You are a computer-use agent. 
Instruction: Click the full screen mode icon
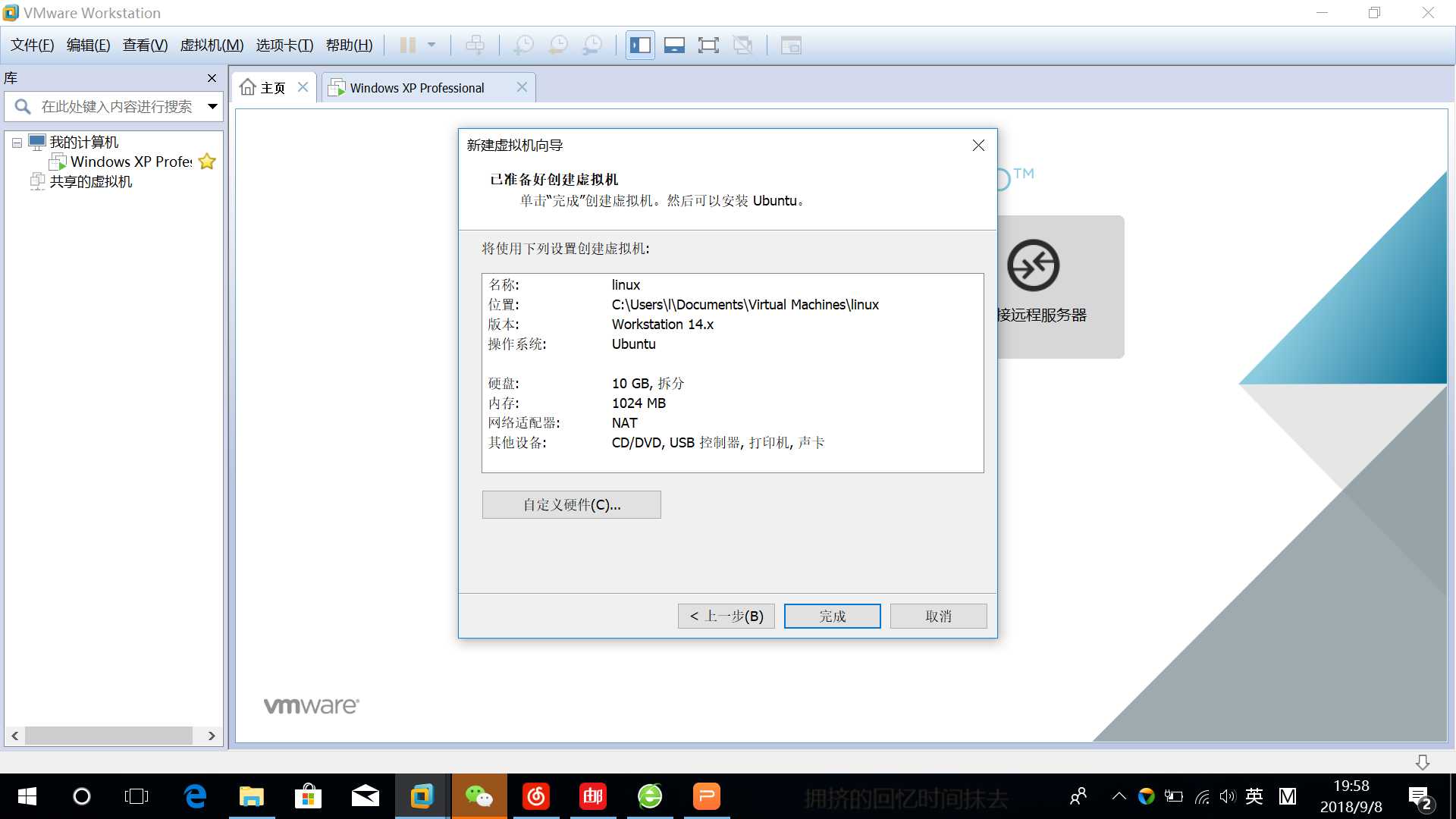click(708, 45)
